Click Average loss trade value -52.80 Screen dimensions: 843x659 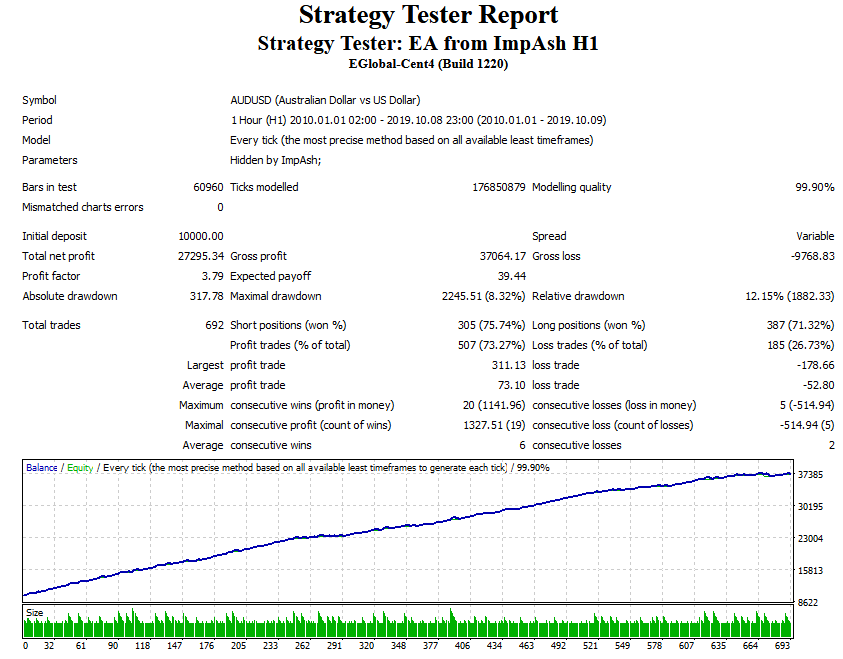tap(818, 385)
